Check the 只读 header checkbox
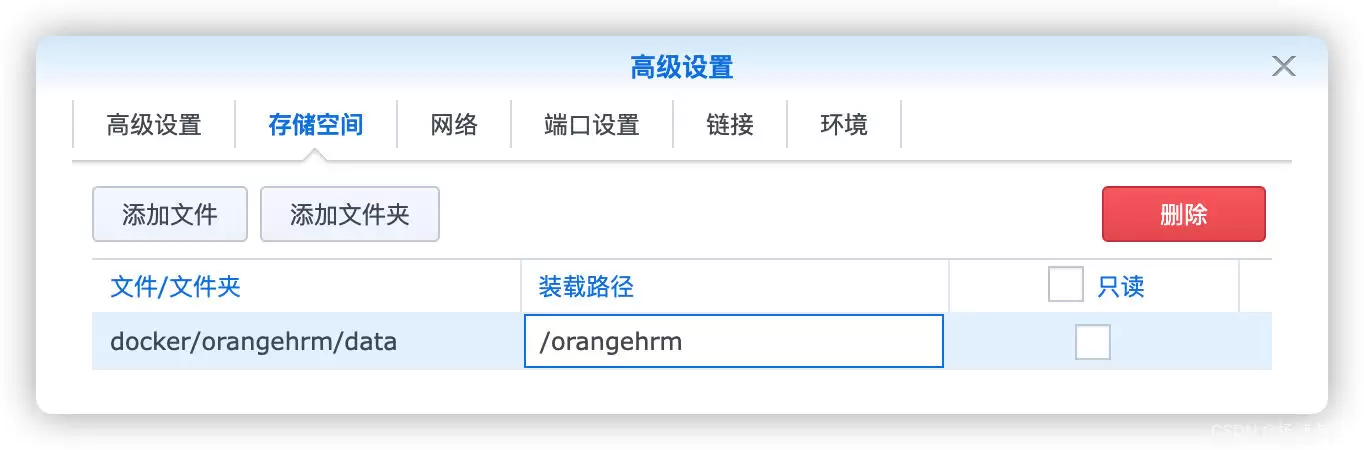Image resolution: width=1364 pixels, height=450 pixels. coord(1066,285)
